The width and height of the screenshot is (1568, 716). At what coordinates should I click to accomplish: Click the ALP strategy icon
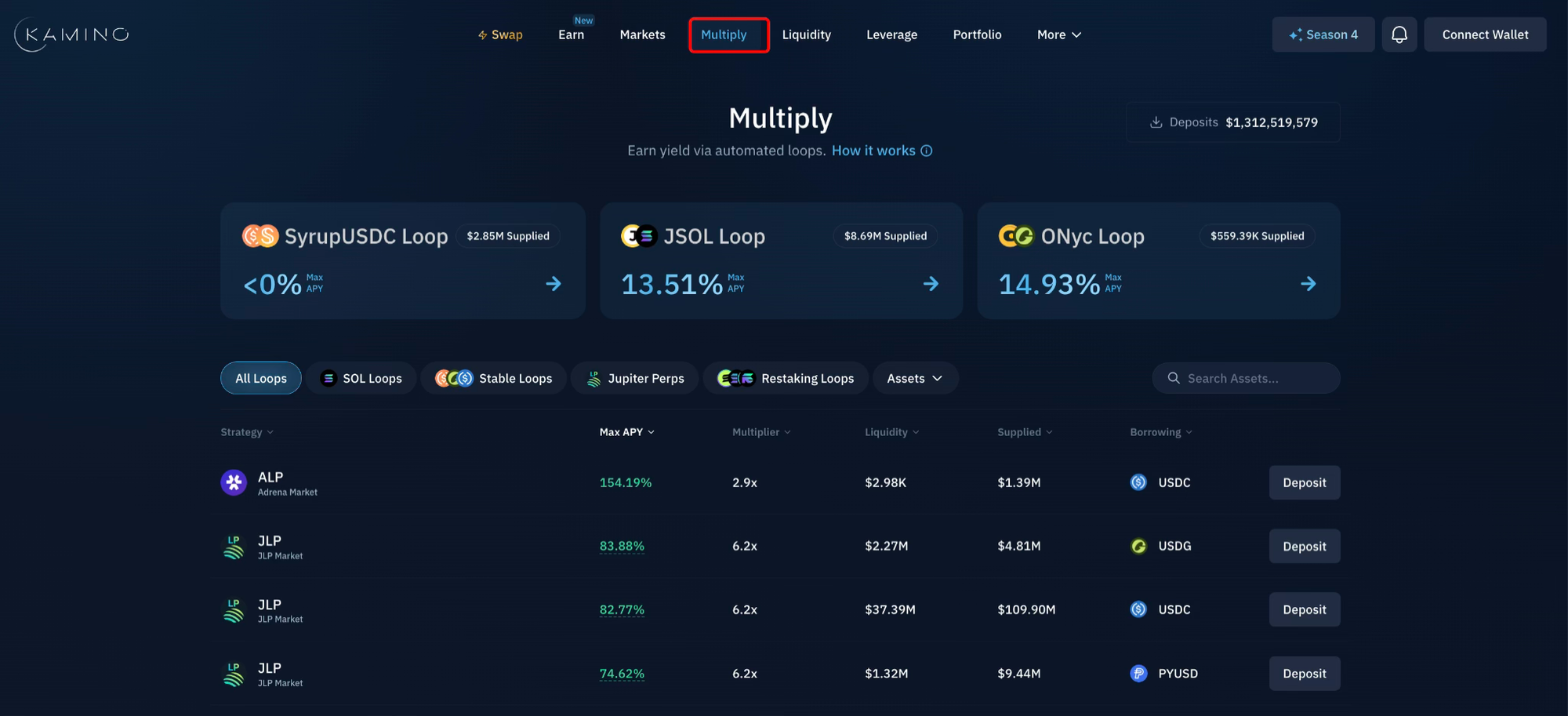(234, 482)
